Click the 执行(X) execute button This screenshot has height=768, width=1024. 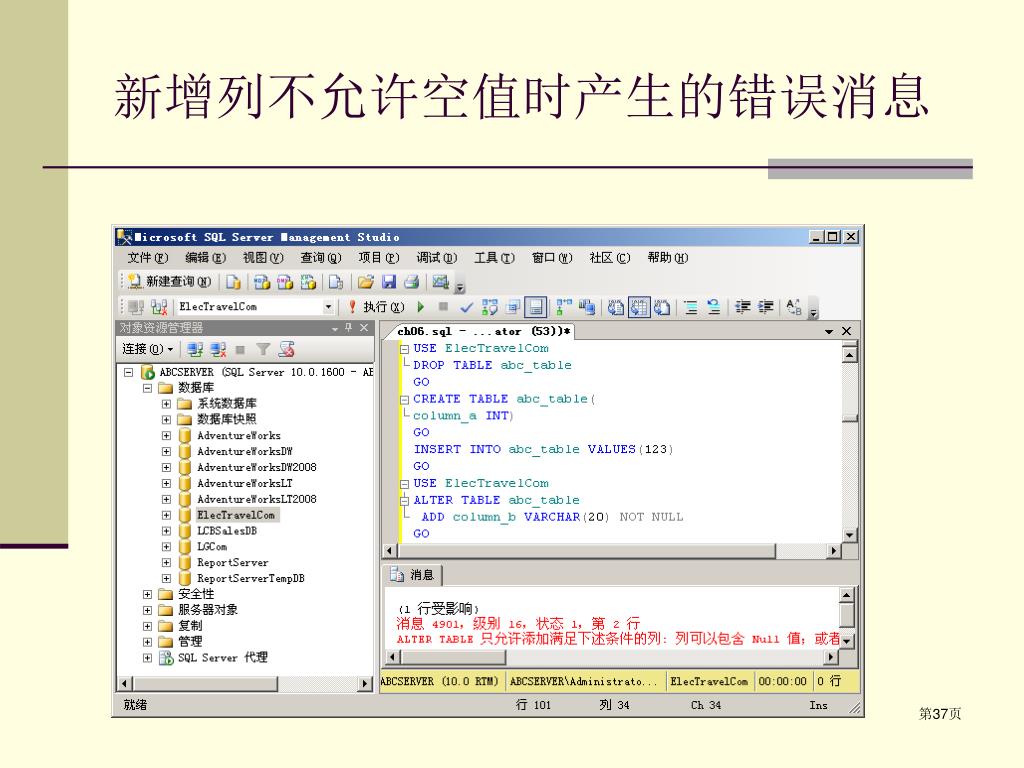tap(376, 306)
